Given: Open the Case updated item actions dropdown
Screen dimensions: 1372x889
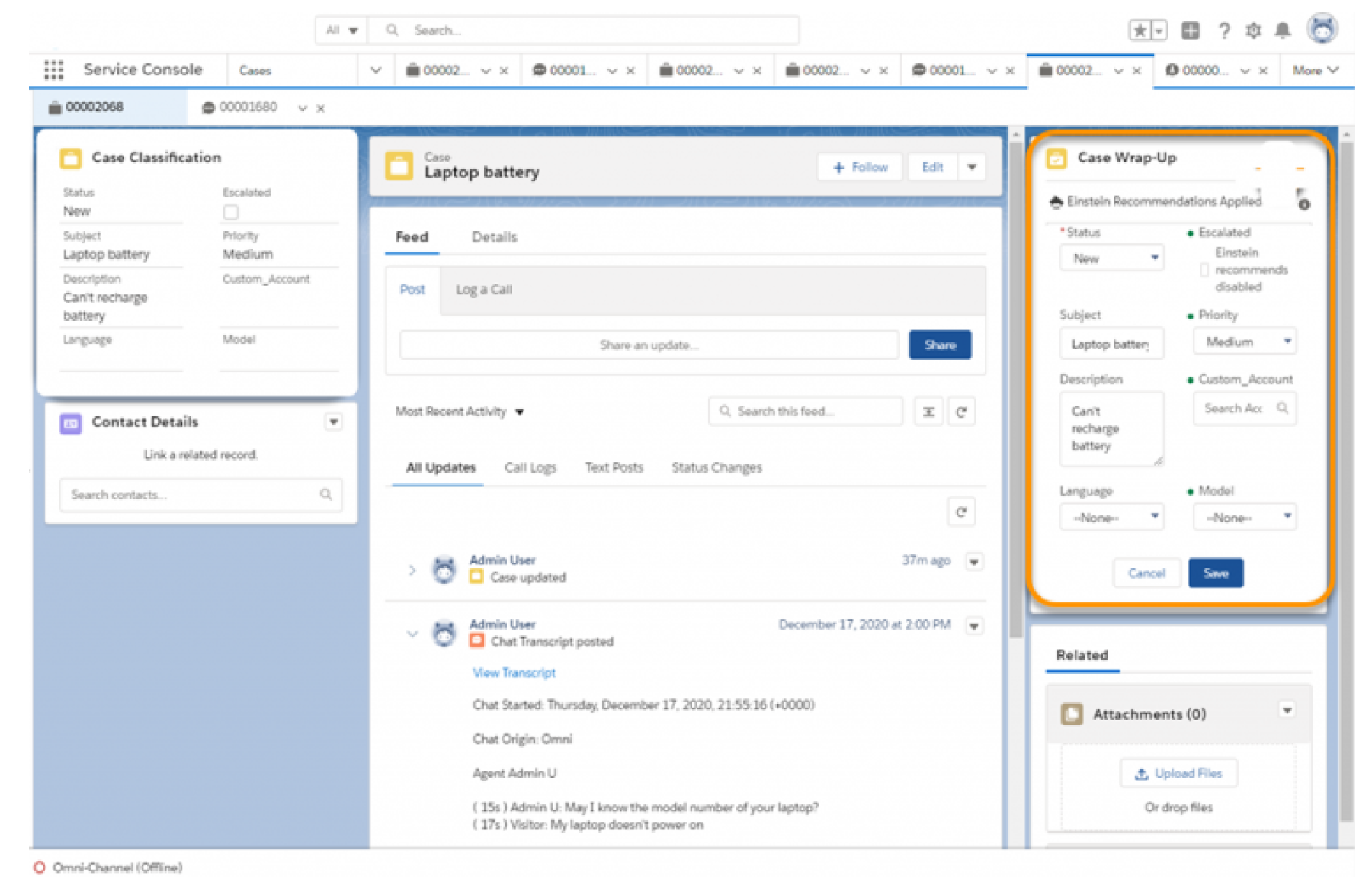Looking at the screenshot, I should (973, 562).
